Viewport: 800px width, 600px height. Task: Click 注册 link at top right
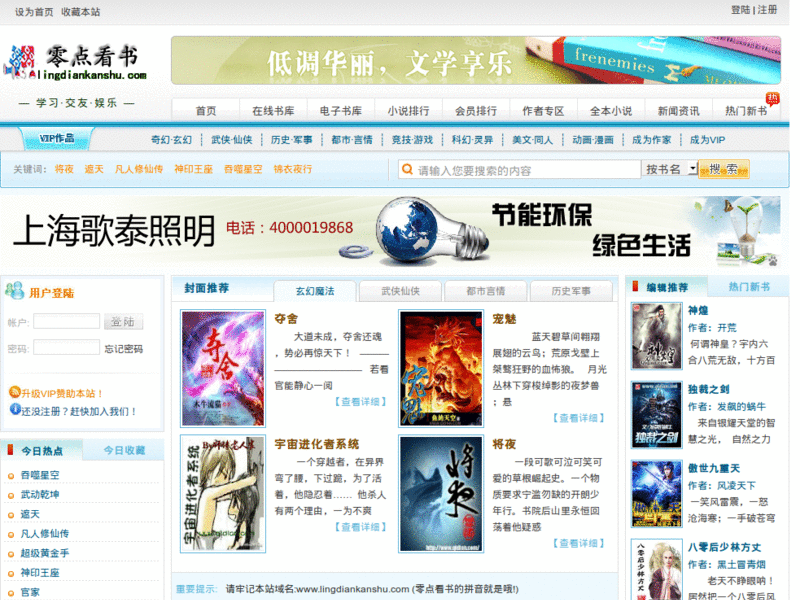coord(767,10)
